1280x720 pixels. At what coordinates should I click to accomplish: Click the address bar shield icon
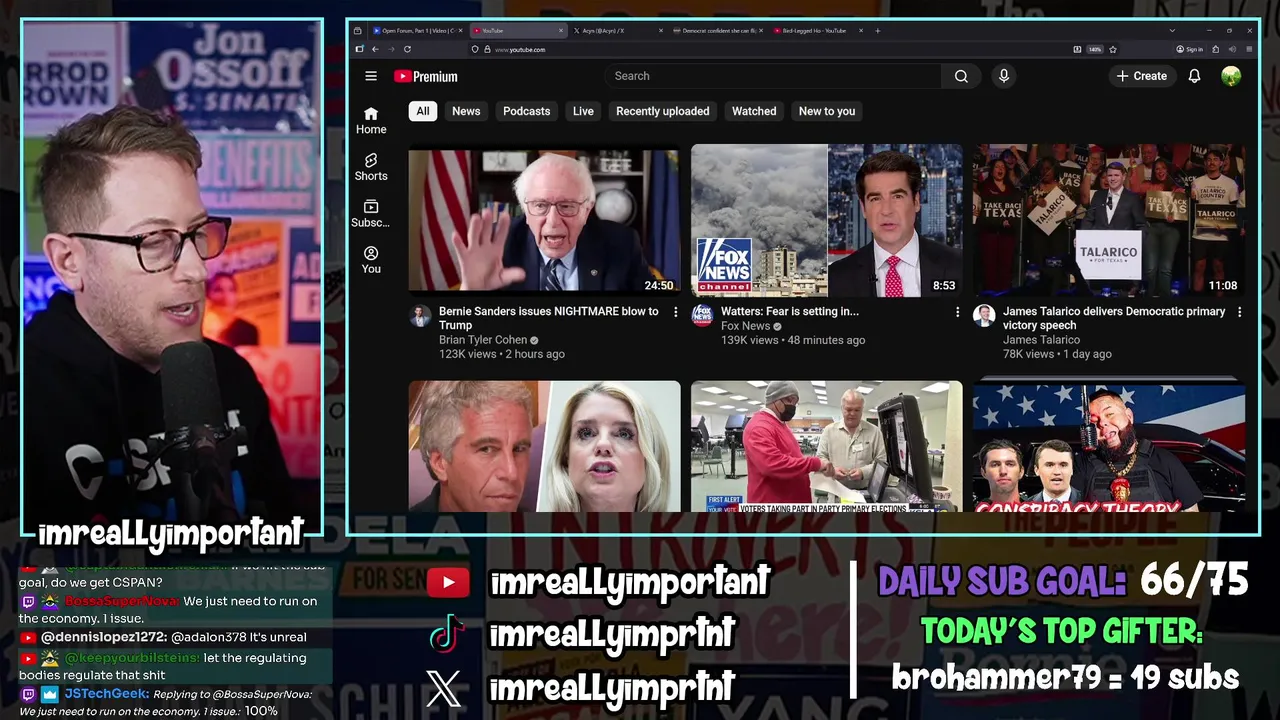pos(475,49)
